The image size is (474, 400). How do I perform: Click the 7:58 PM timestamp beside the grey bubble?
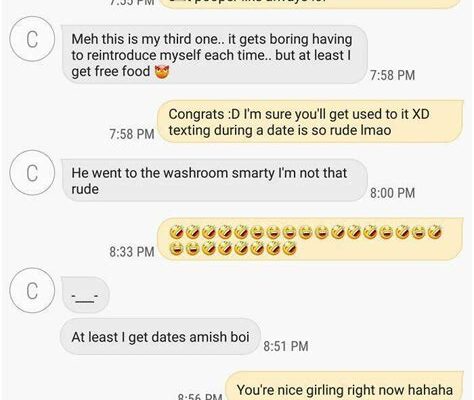tap(393, 75)
